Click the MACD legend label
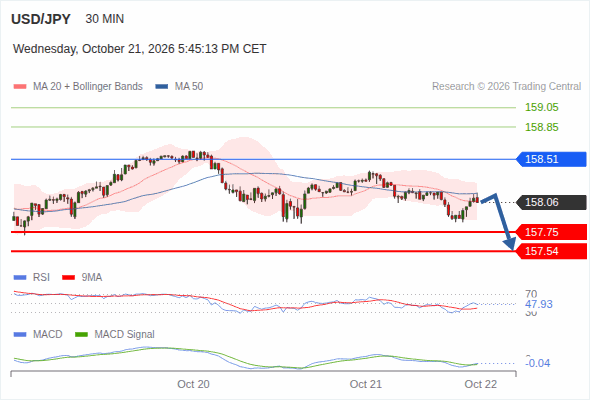590x400 pixels. point(47,335)
